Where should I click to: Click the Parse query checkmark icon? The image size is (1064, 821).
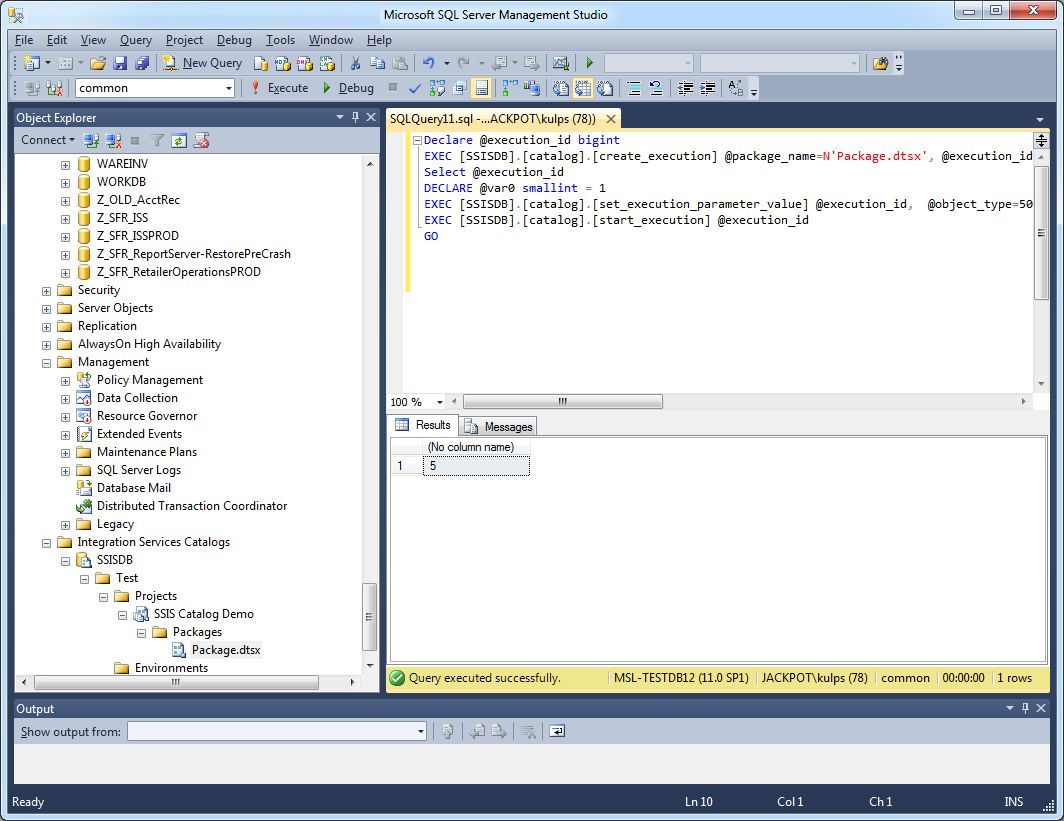tap(415, 88)
